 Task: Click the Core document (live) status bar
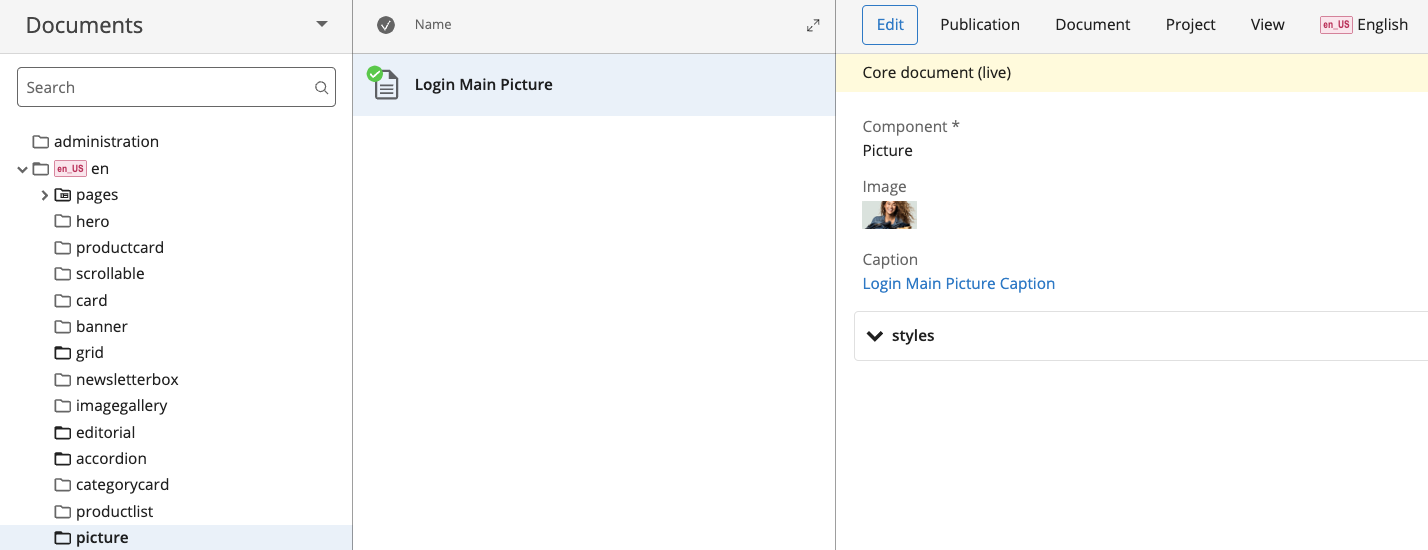(1132, 73)
